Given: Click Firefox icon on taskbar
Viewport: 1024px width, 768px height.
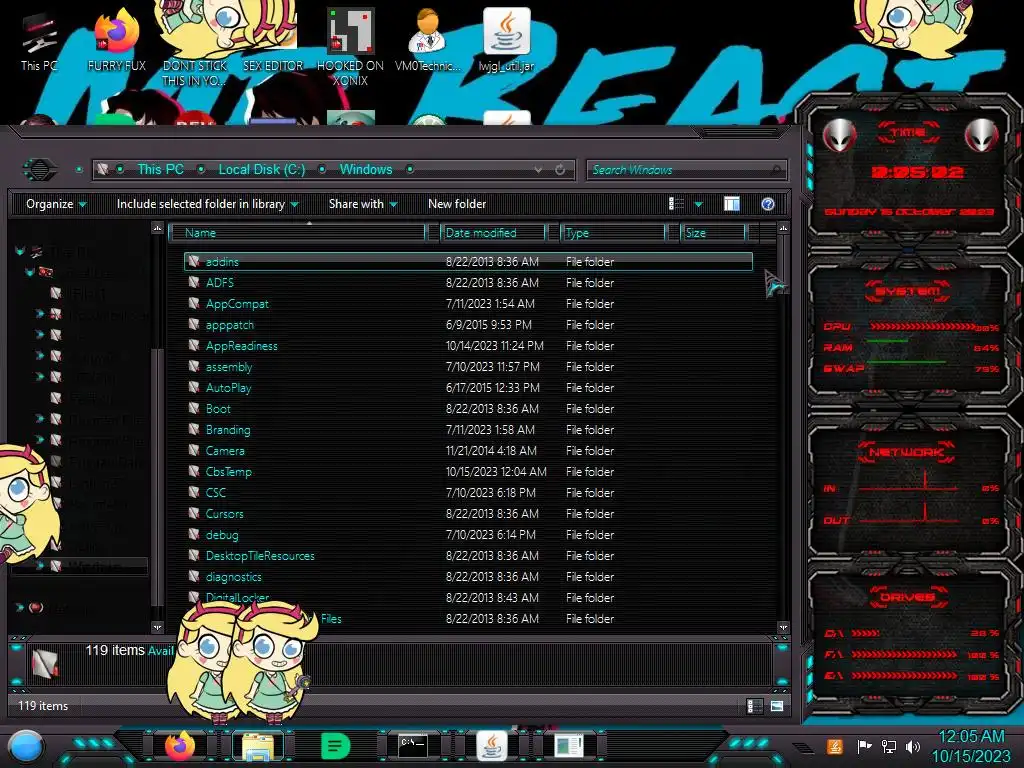Looking at the screenshot, I should pos(179,745).
